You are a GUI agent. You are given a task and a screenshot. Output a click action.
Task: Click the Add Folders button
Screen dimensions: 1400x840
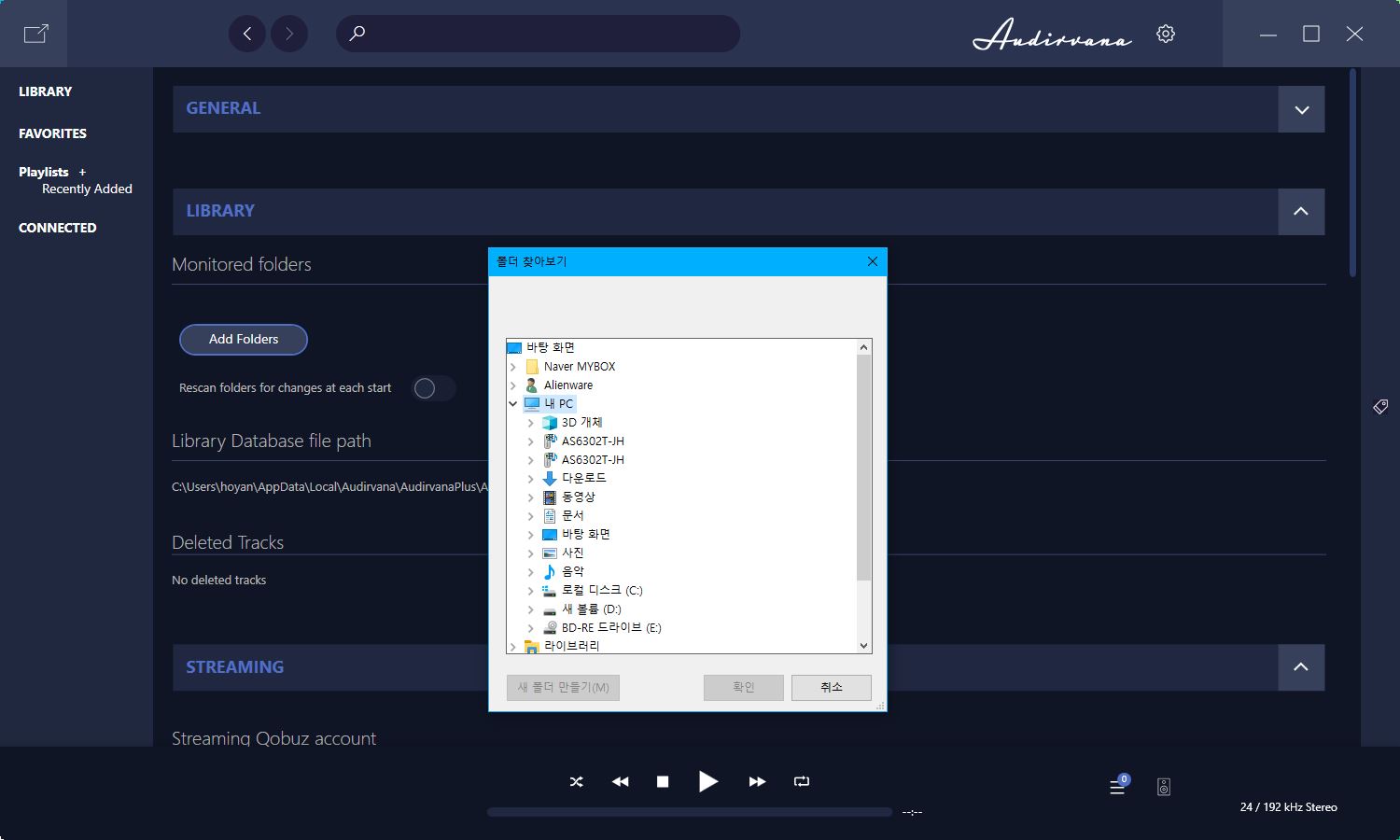tap(244, 340)
